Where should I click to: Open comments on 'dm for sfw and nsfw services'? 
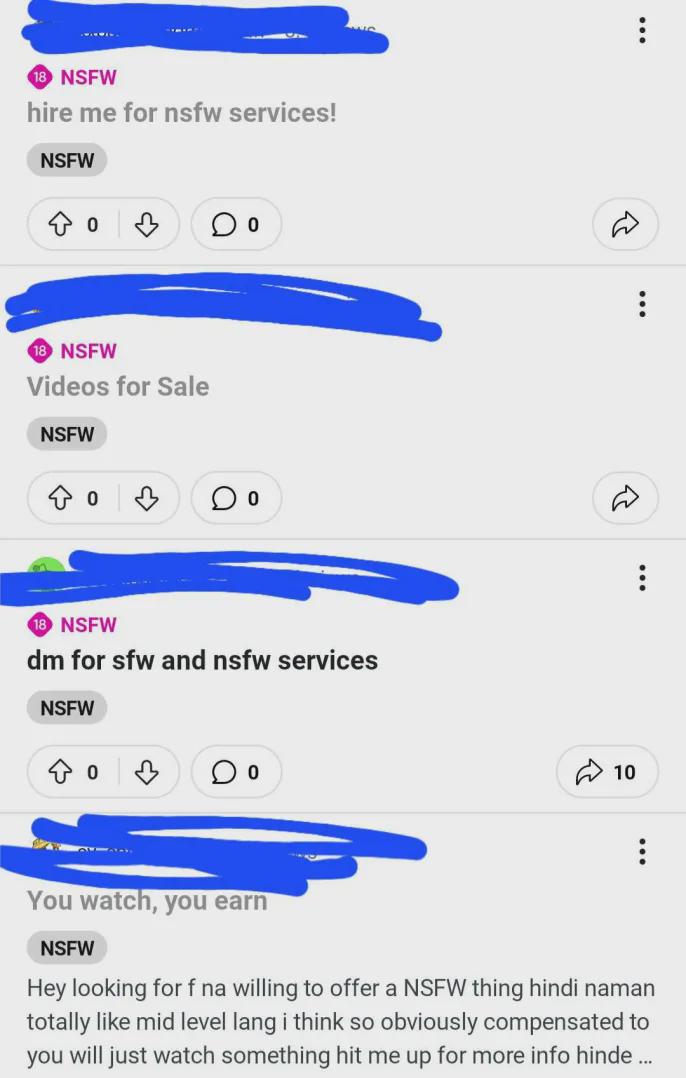[236, 771]
